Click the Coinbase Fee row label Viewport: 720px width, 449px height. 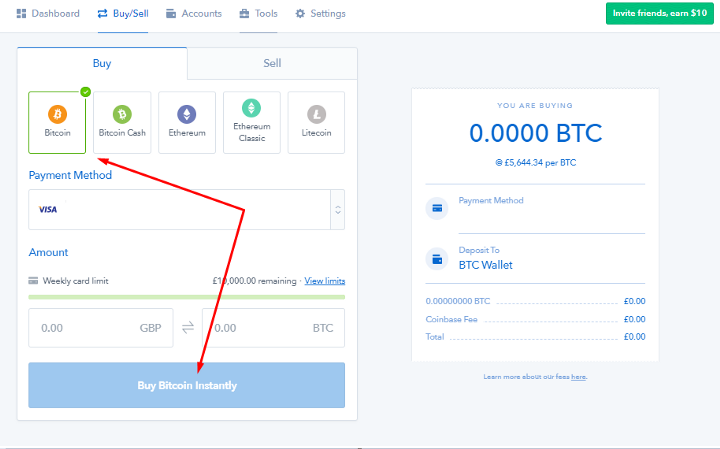pos(451,319)
